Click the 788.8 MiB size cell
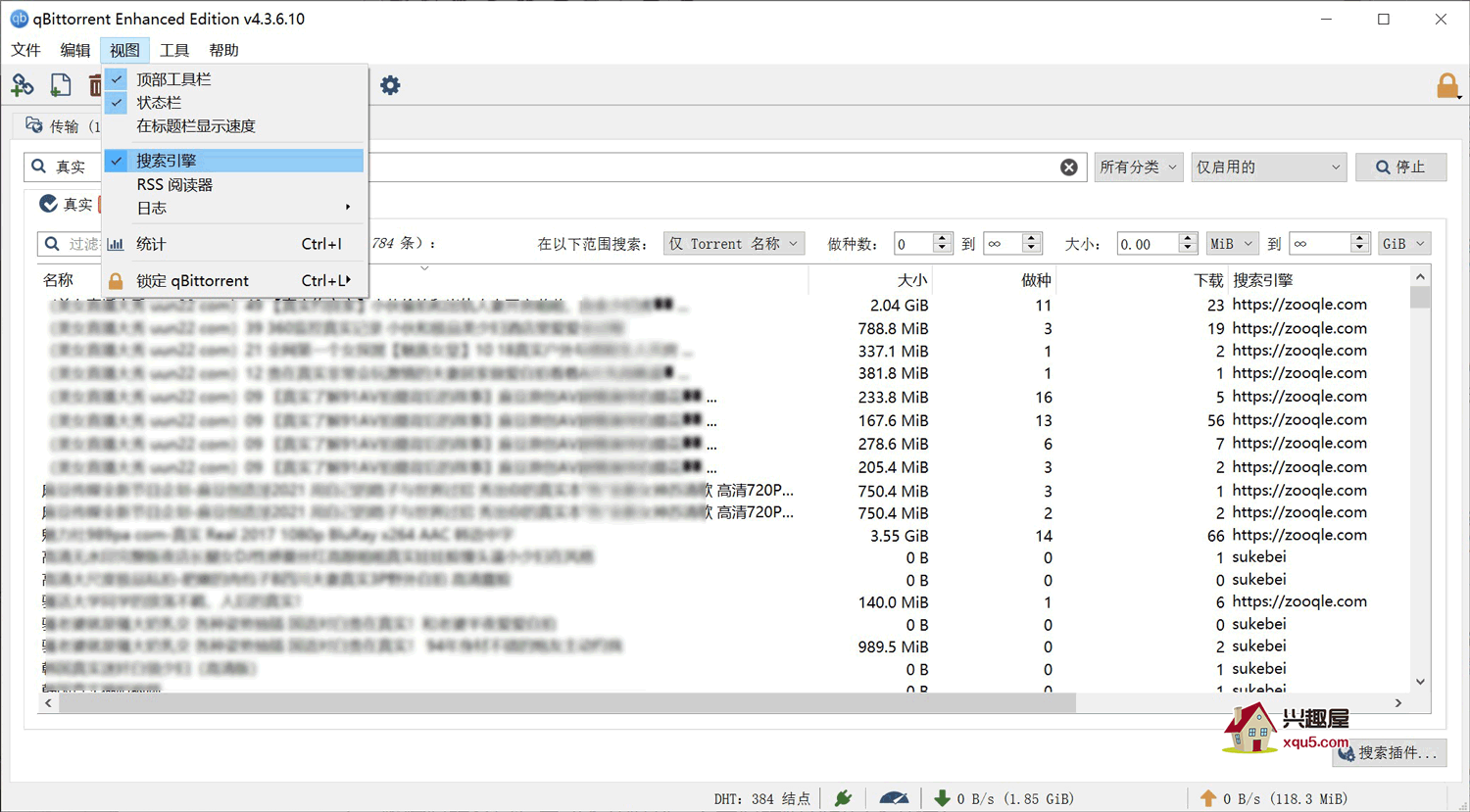This screenshot has height=812, width=1470. tap(893, 329)
